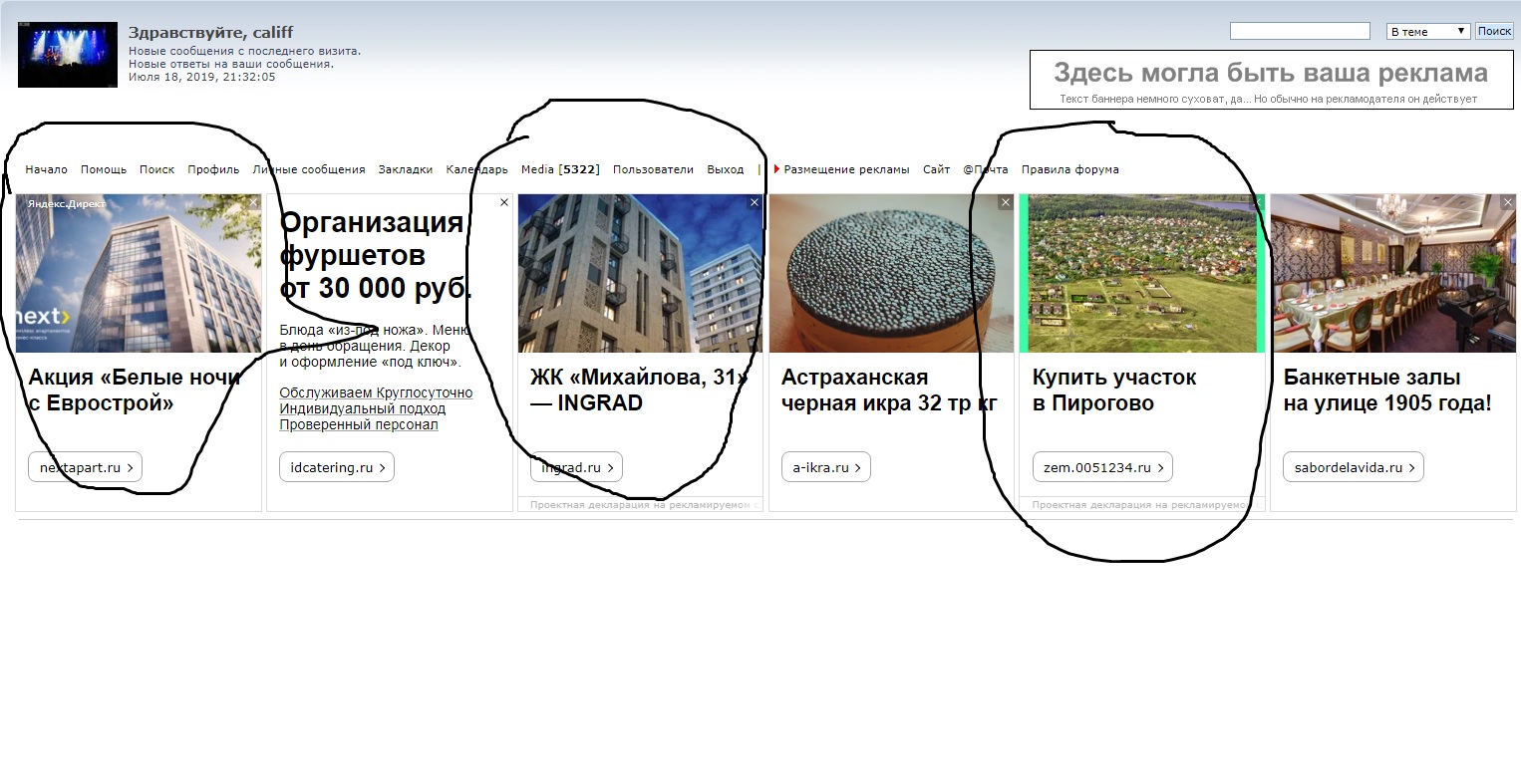Click the califf user avatar image

pos(68,55)
